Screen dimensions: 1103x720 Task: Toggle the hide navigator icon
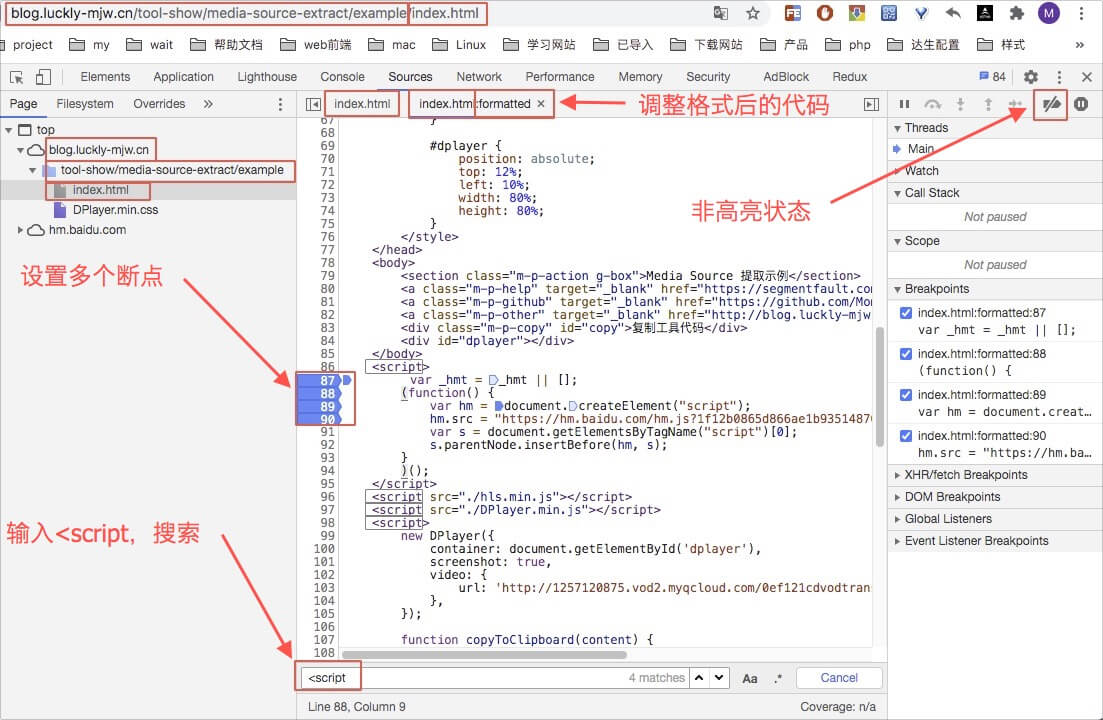tap(313, 104)
